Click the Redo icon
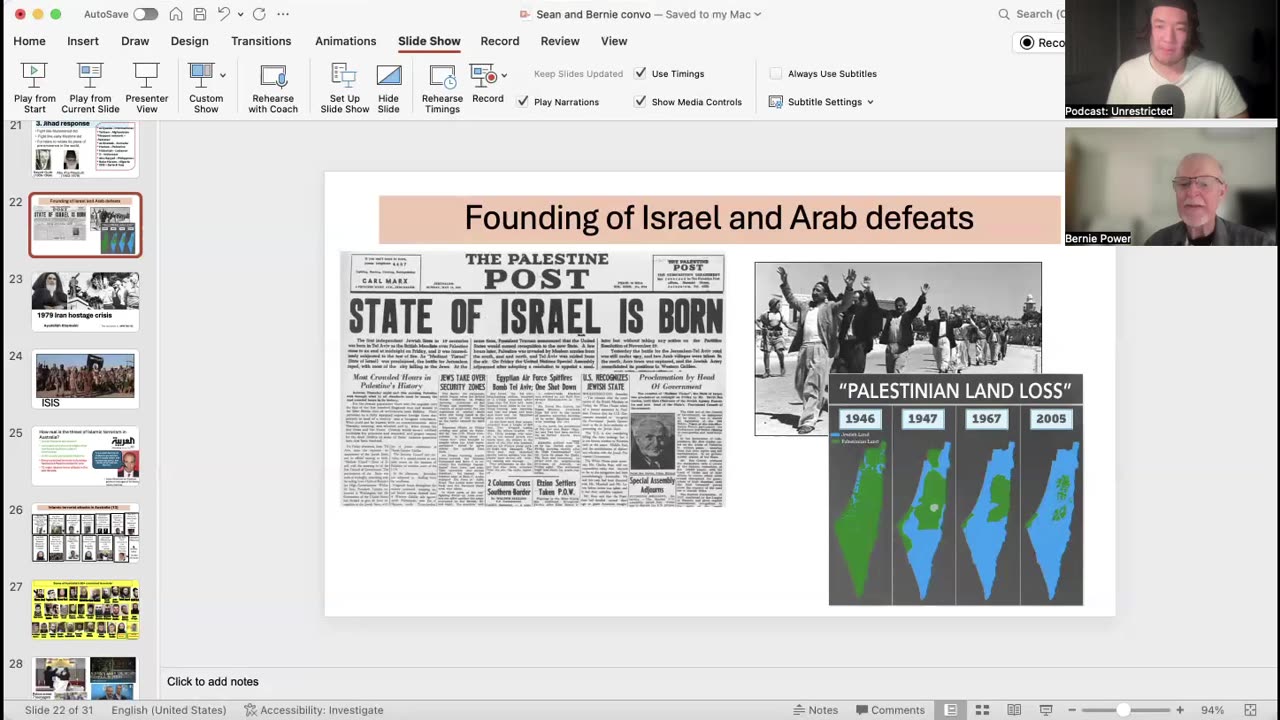The height and width of the screenshot is (720, 1280). click(259, 14)
